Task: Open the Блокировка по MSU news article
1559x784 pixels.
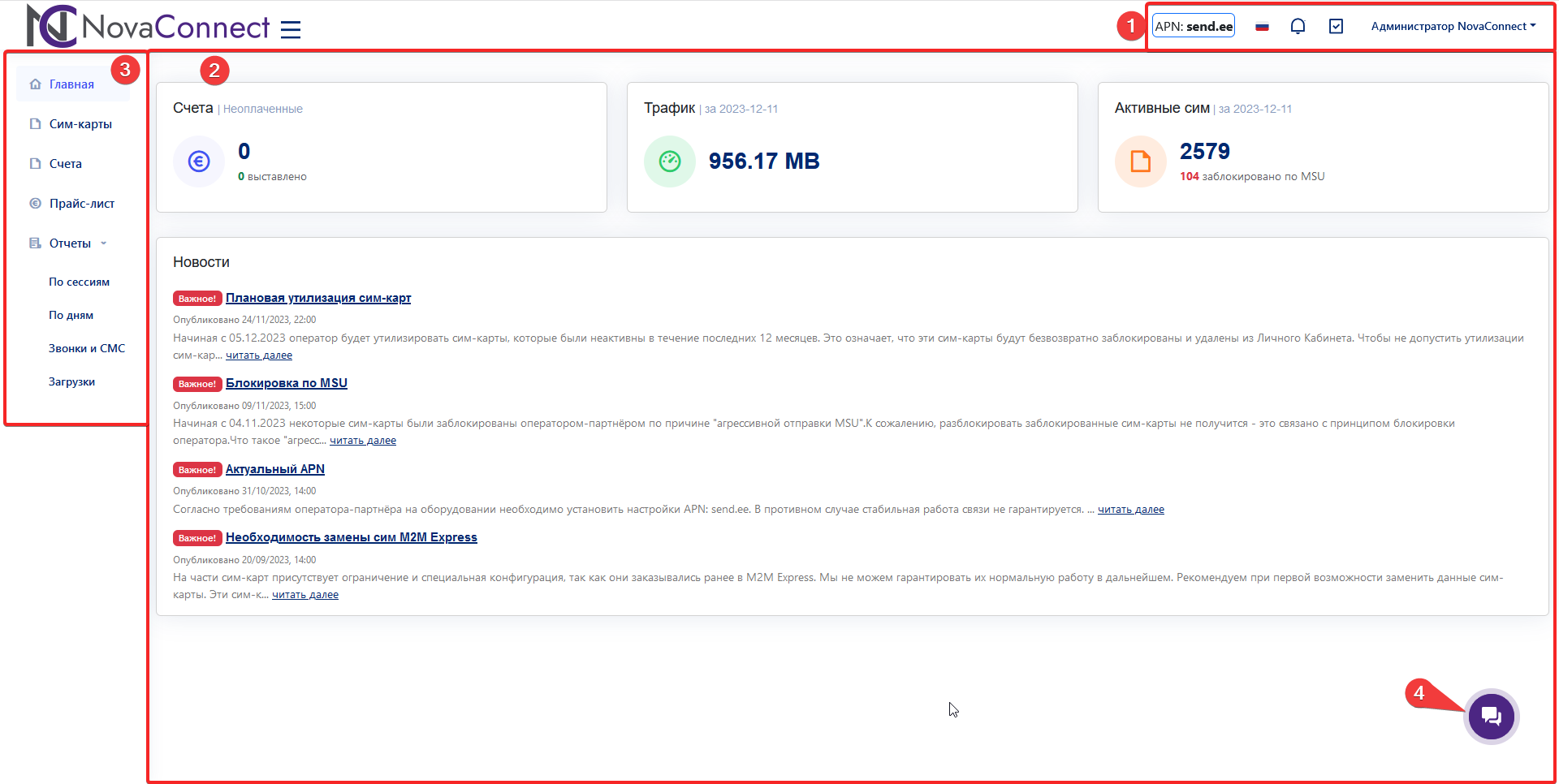Action: [286, 383]
